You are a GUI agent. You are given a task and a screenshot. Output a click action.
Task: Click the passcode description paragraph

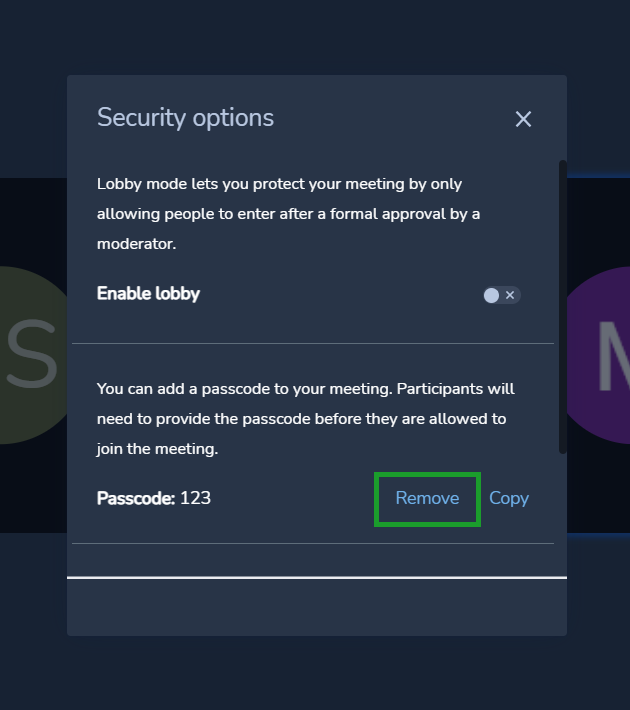(306, 419)
